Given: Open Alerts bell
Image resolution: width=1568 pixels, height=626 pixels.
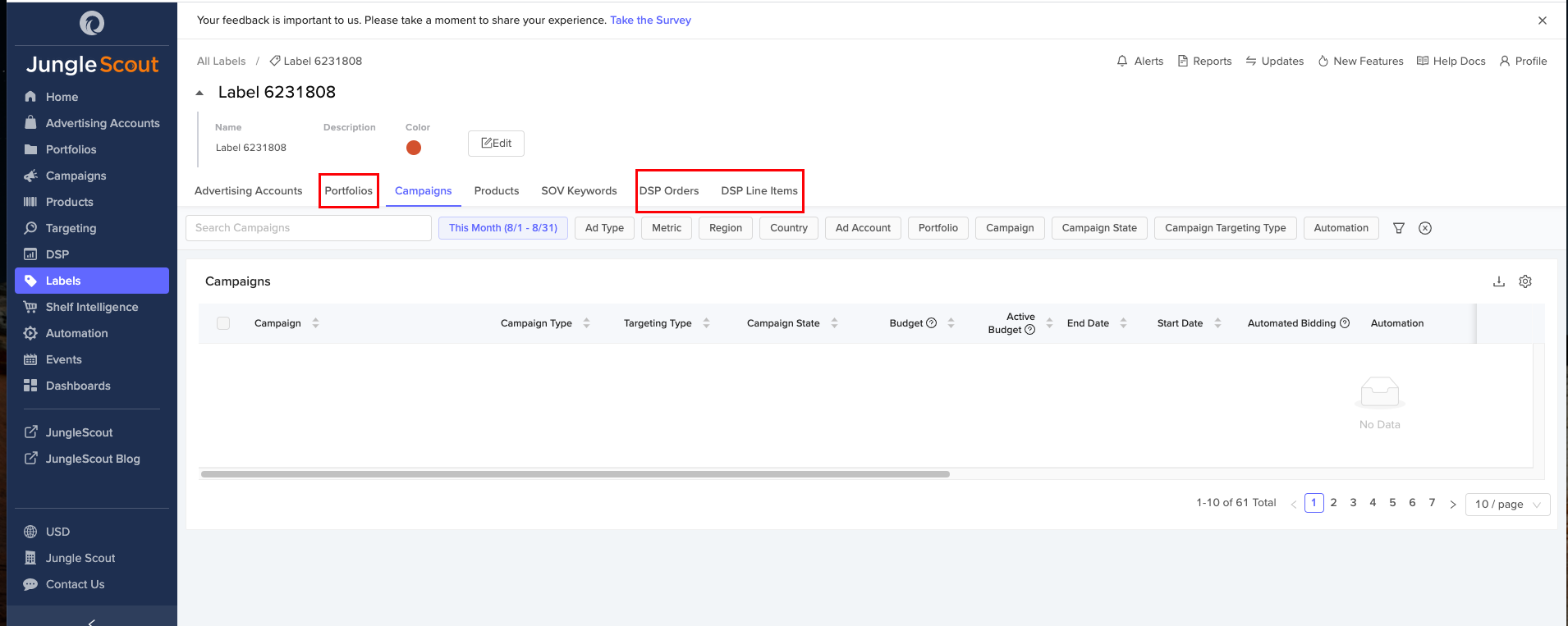Looking at the screenshot, I should tap(1139, 61).
